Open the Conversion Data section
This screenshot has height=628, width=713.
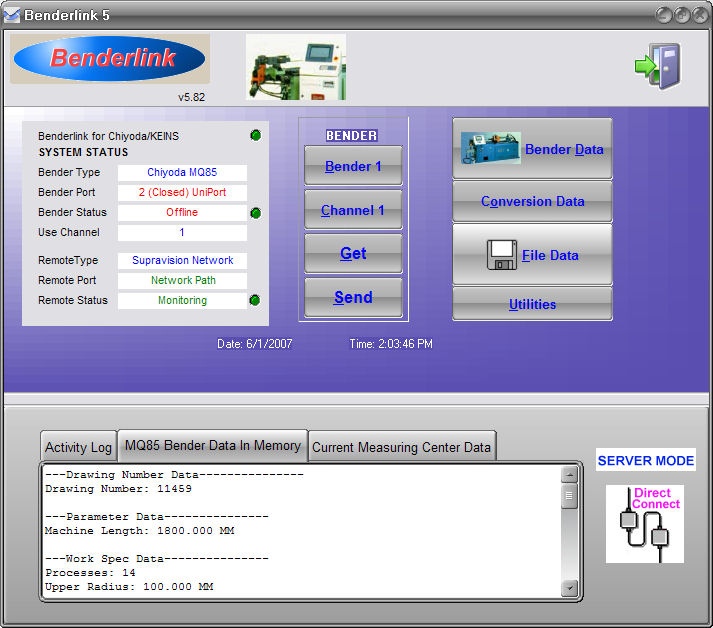pos(532,201)
